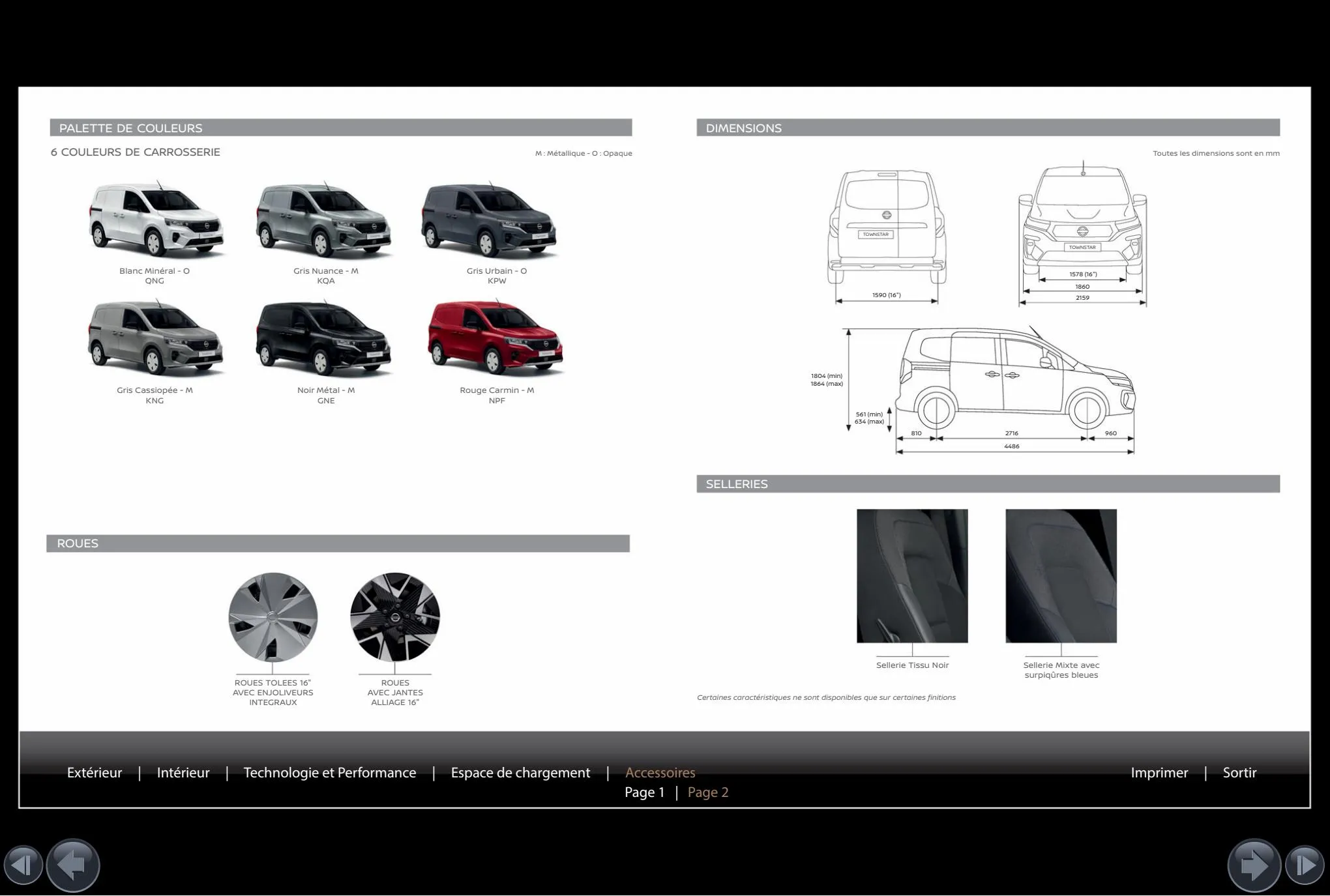This screenshot has width=1330, height=896.
Task: Click the 'Gris Nuance - M KQA' label
Action: click(326, 276)
